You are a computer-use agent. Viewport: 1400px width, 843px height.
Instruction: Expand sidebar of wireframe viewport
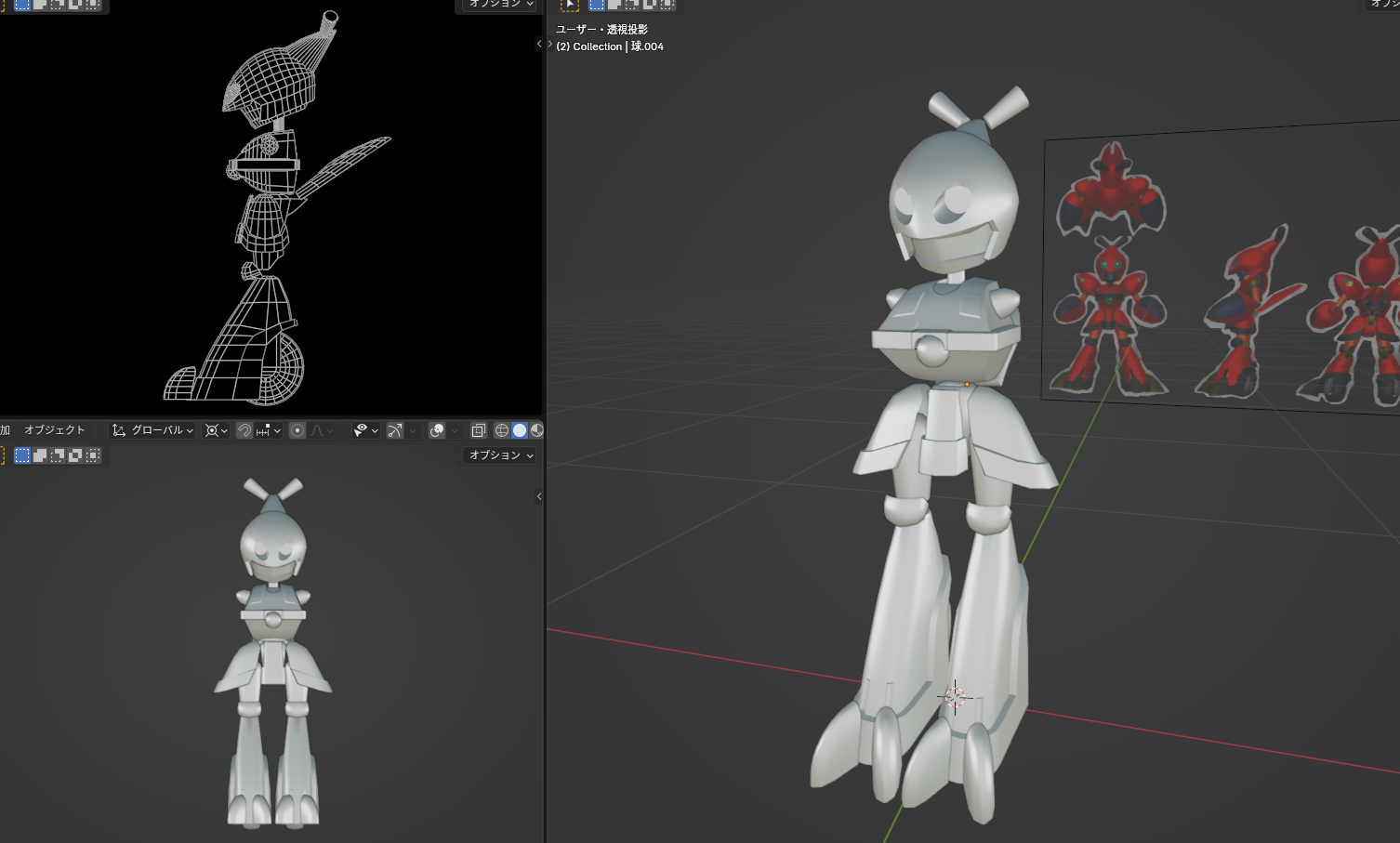[539, 44]
